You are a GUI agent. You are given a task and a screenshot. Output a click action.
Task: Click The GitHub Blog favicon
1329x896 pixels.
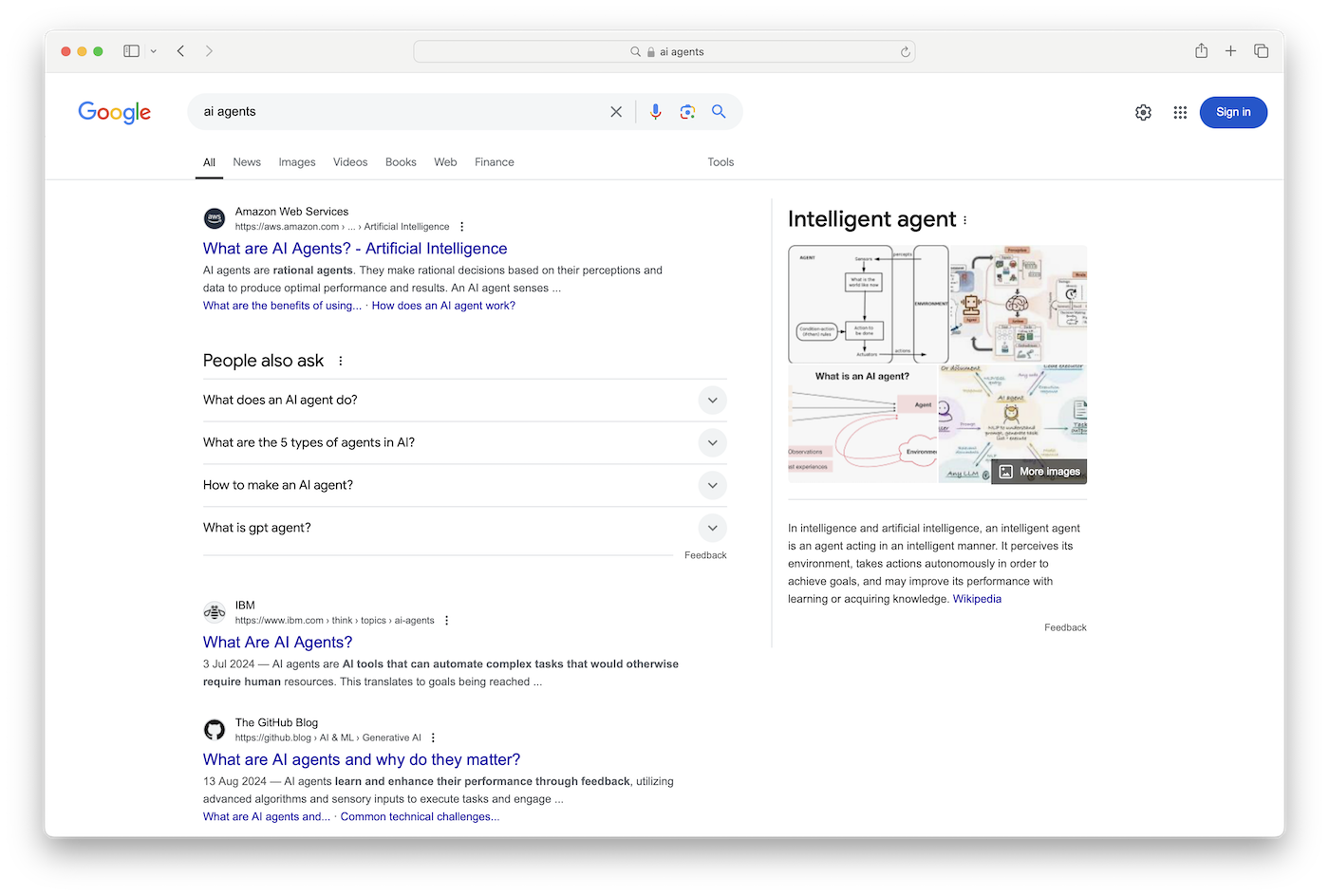(x=215, y=730)
